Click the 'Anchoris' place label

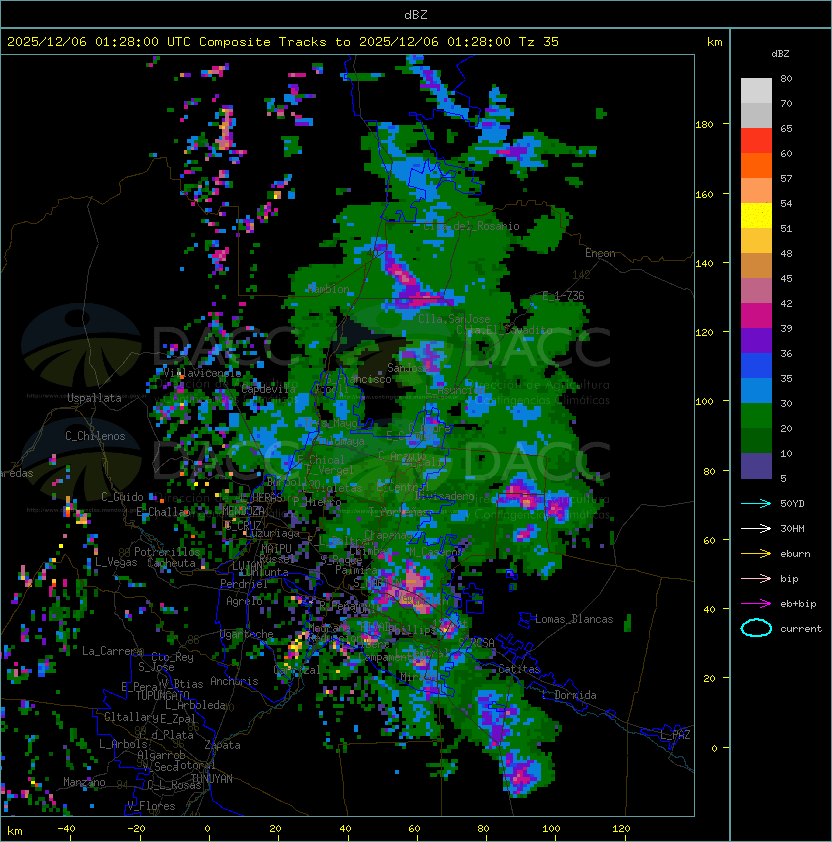(x=234, y=681)
